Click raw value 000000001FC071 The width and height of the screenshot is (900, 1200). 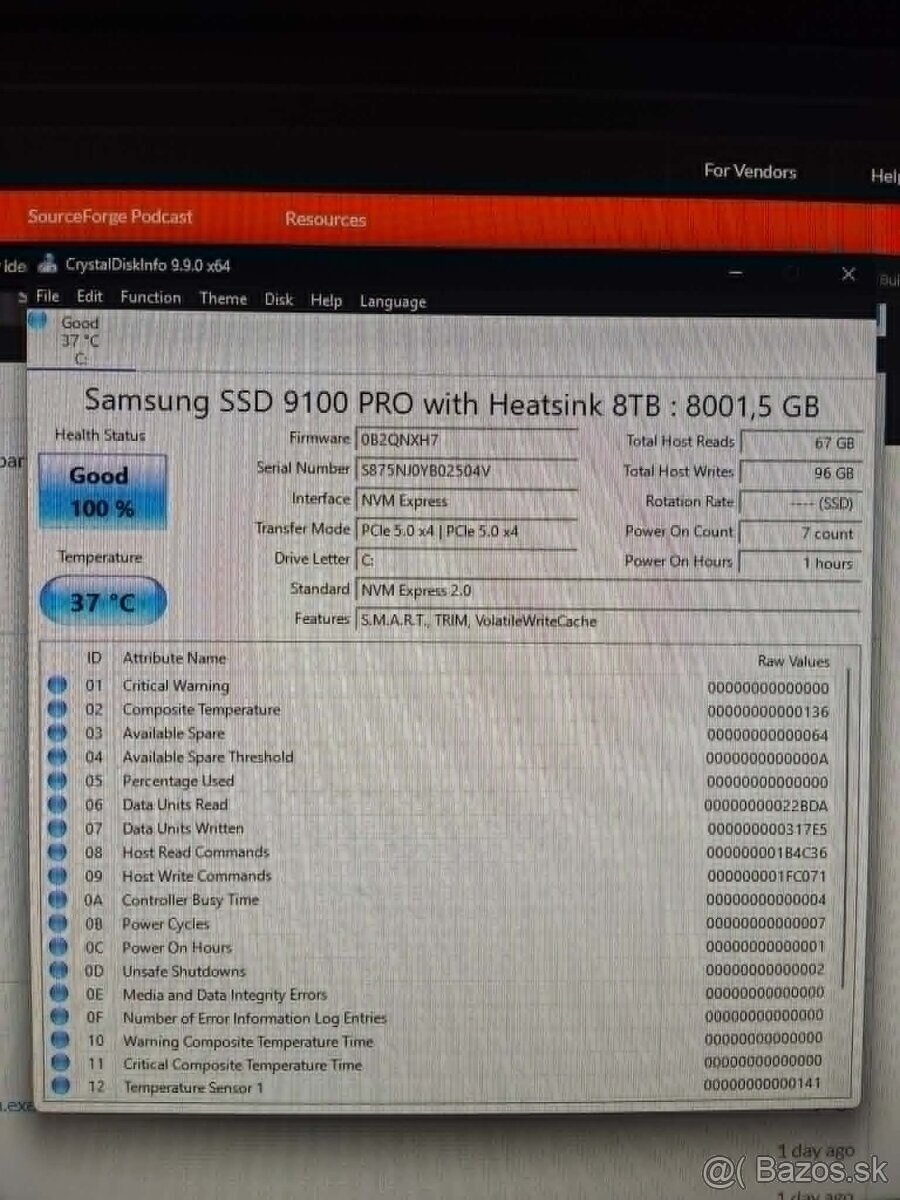tap(767, 877)
